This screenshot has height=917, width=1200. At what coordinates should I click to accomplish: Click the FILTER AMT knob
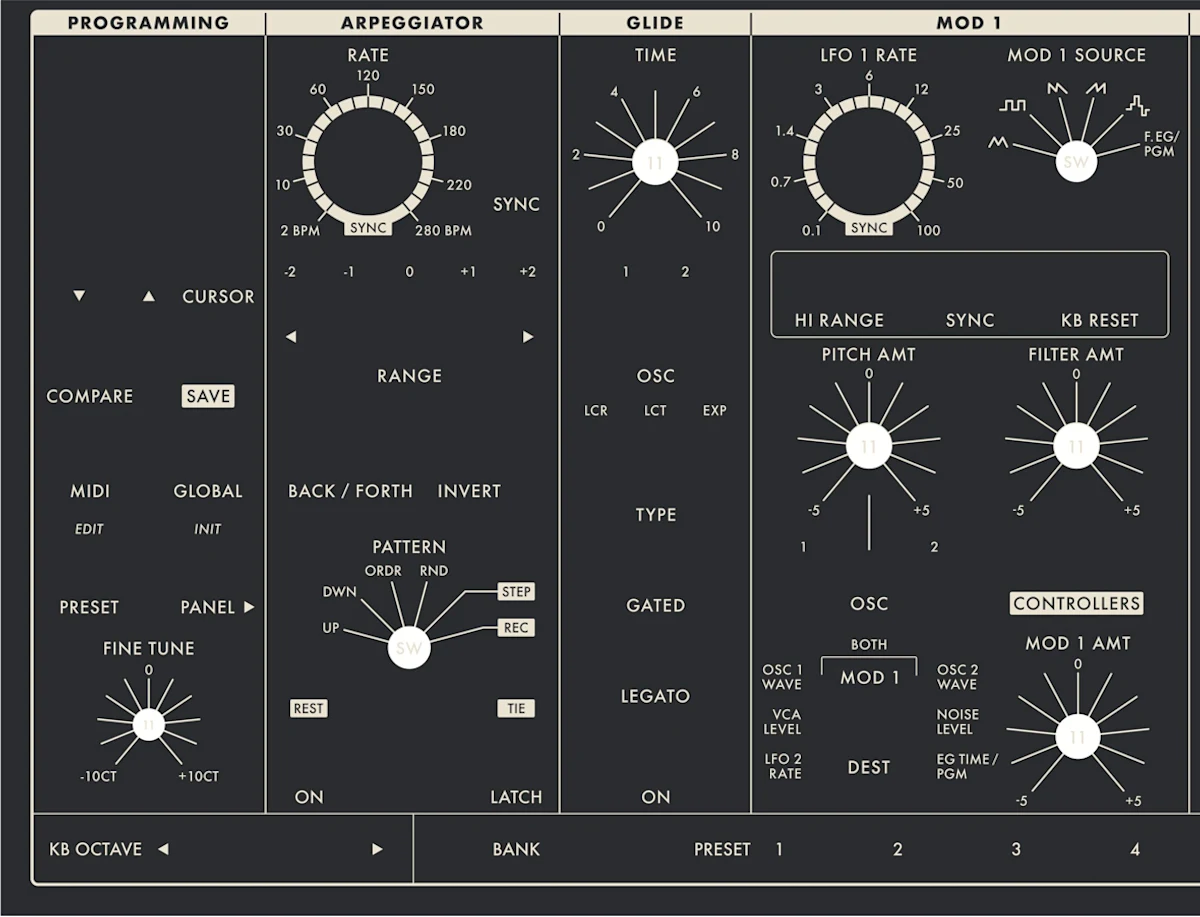click(1076, 446)
